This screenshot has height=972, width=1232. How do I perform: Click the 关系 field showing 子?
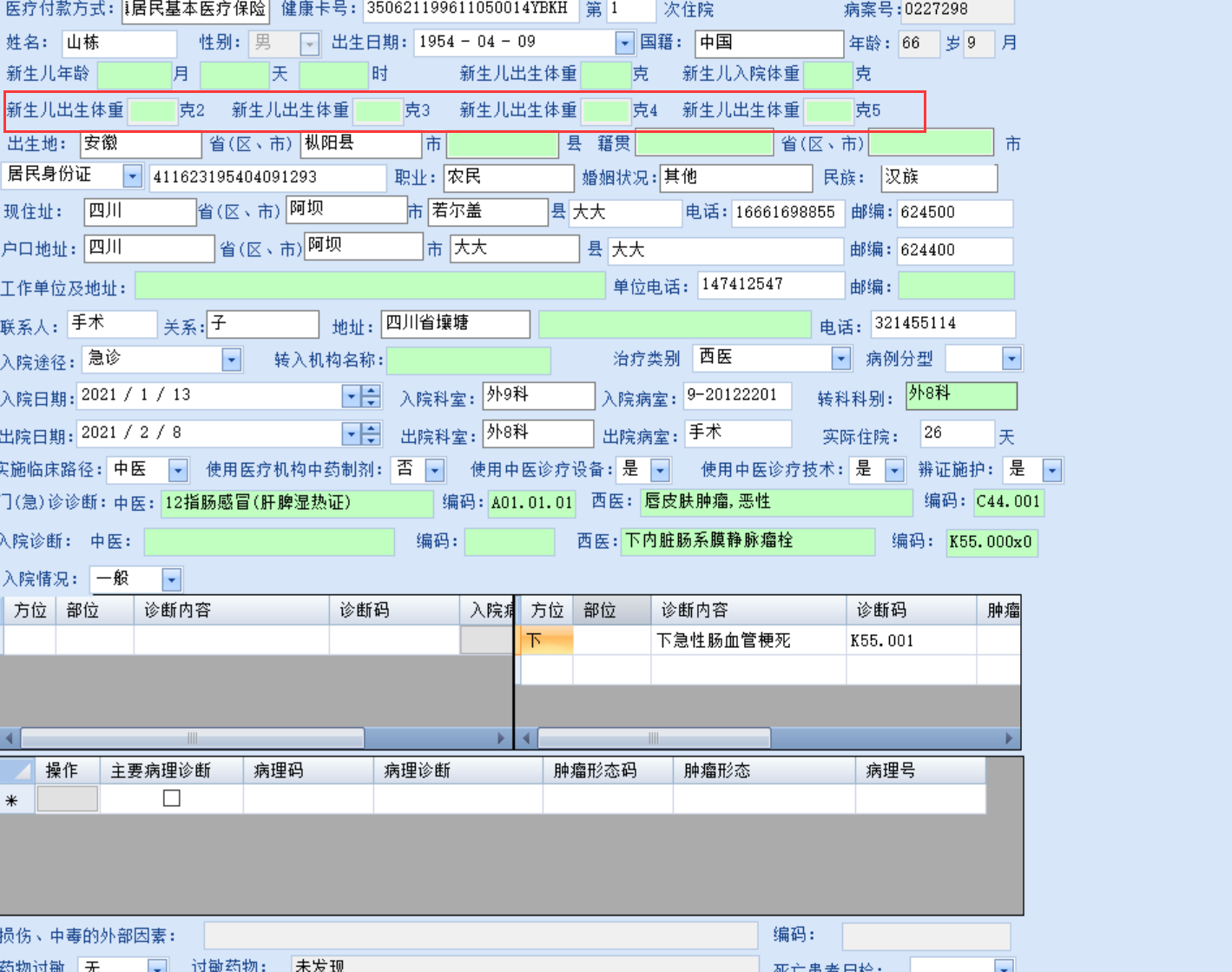coord(262,324)
